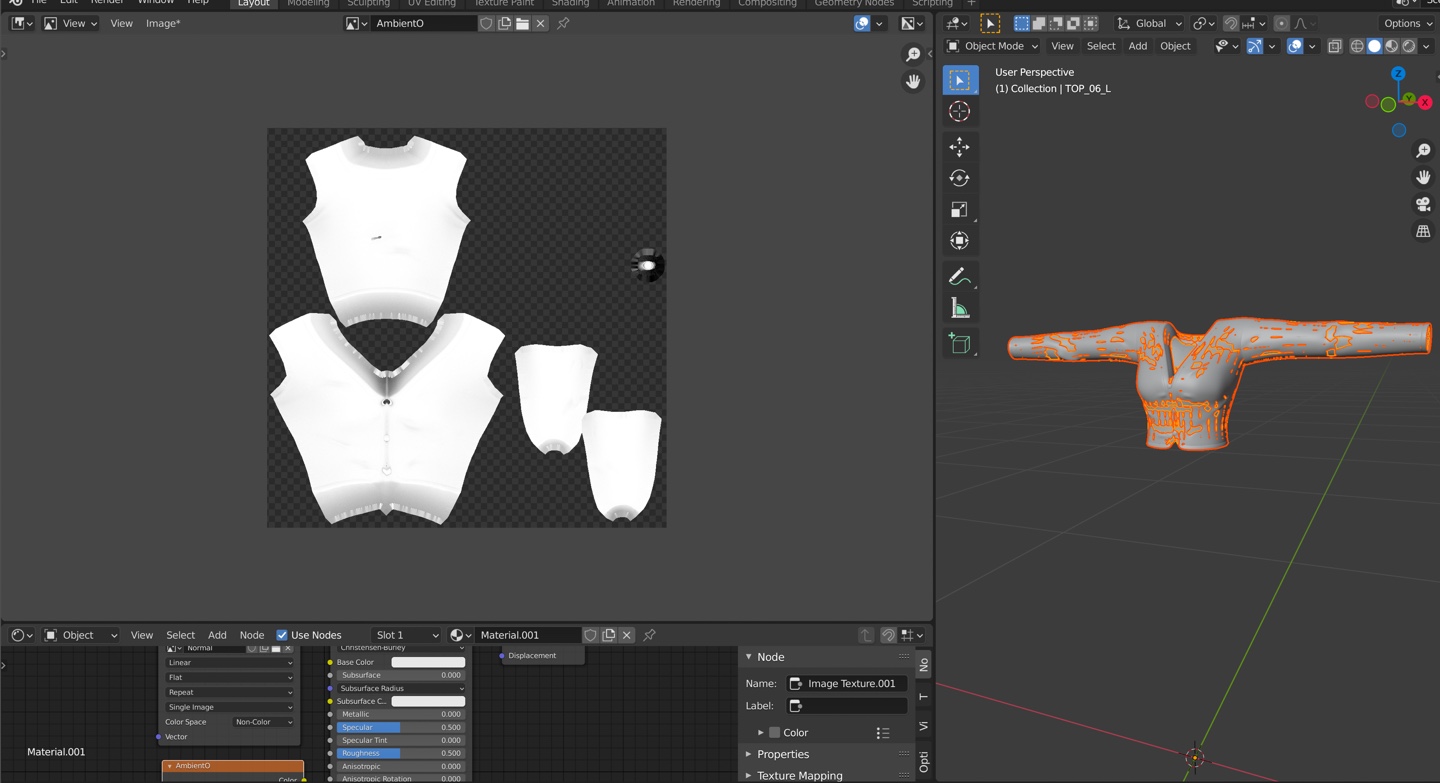This screenshot has height=783, width=1440.
Task: Choose the Add Cube tool
Action: point(959,344)
